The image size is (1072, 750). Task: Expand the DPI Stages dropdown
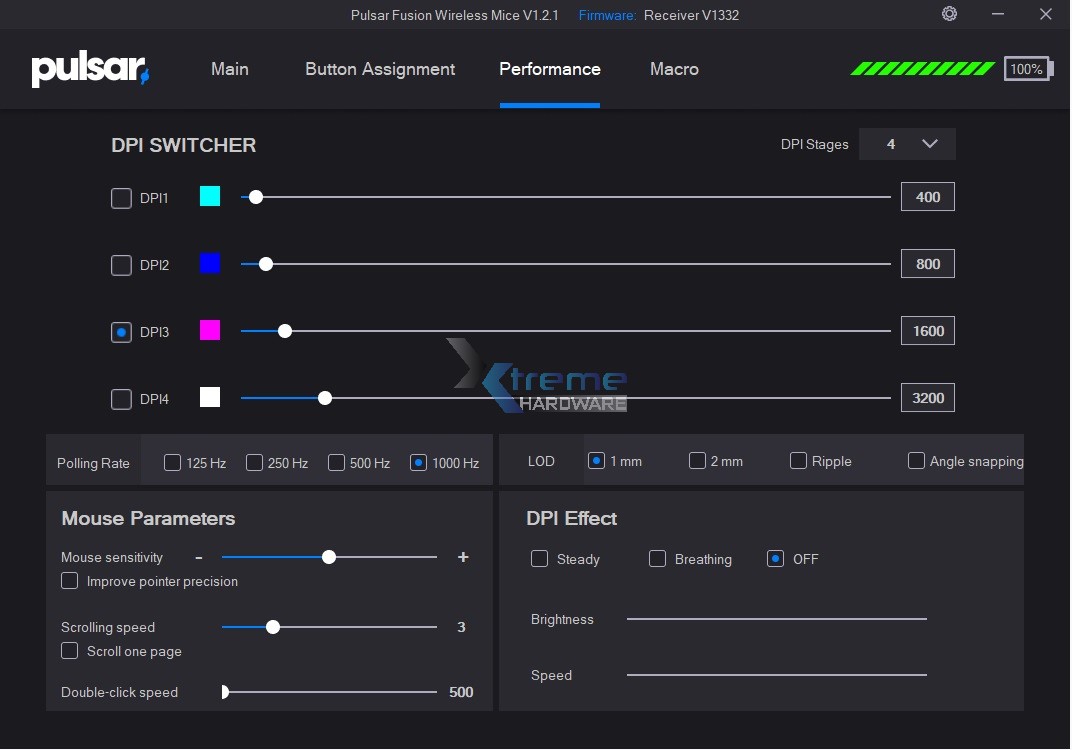point(907,144)
